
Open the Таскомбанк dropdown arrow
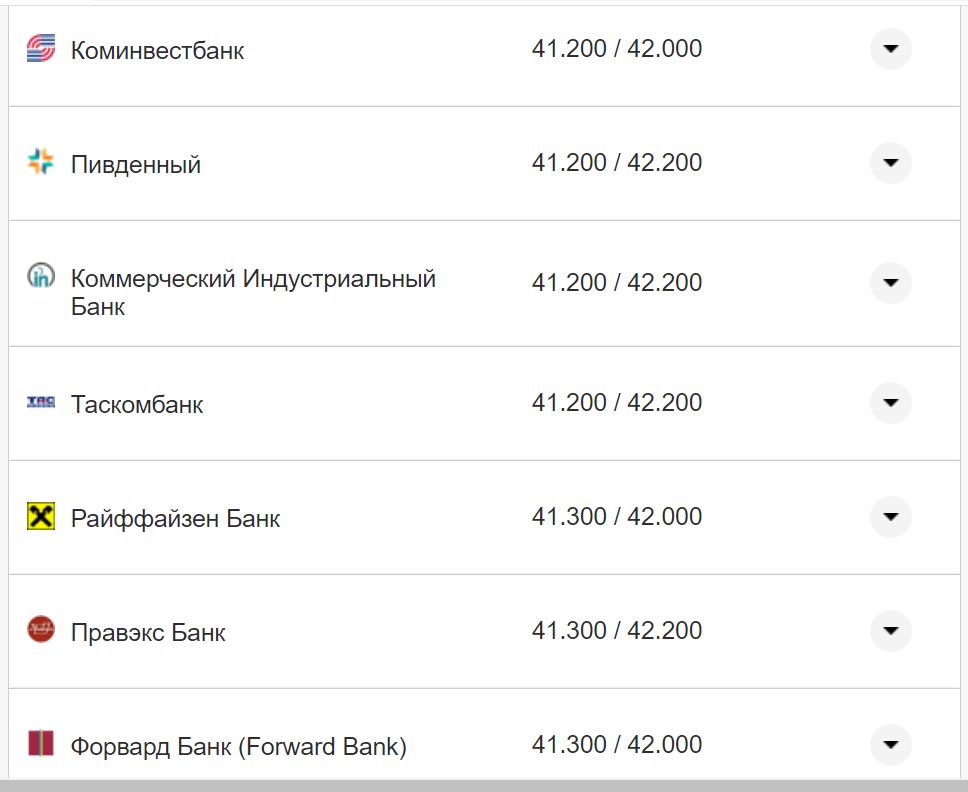click(890, 402)
